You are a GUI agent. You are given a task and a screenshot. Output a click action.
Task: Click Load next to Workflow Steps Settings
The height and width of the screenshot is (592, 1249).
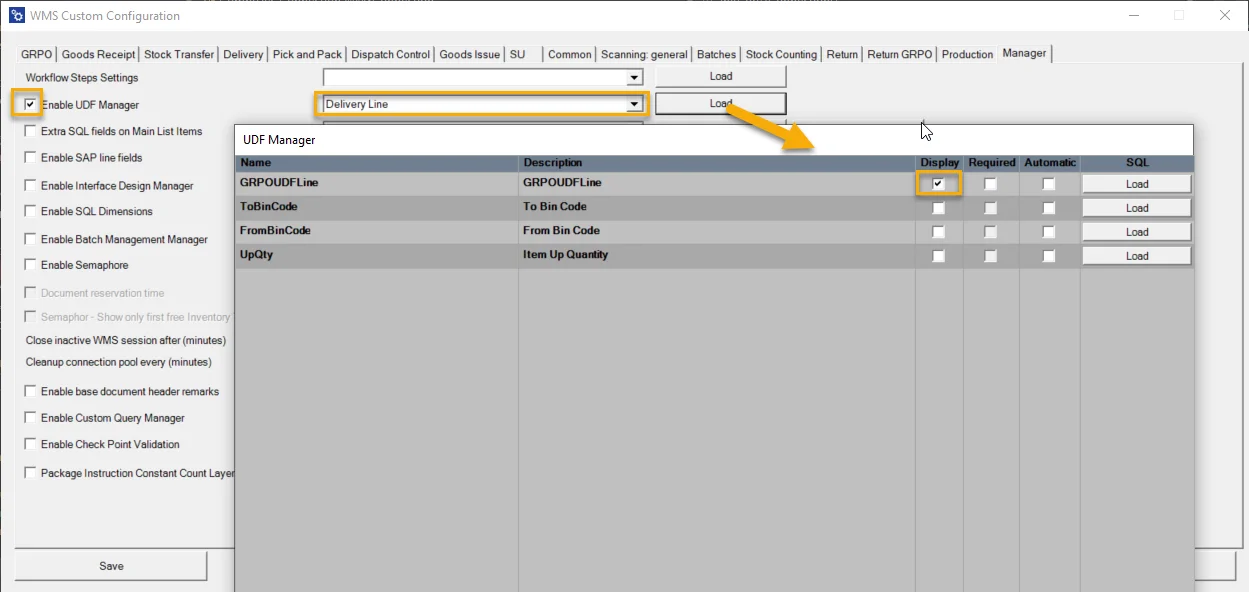[720, 76]
